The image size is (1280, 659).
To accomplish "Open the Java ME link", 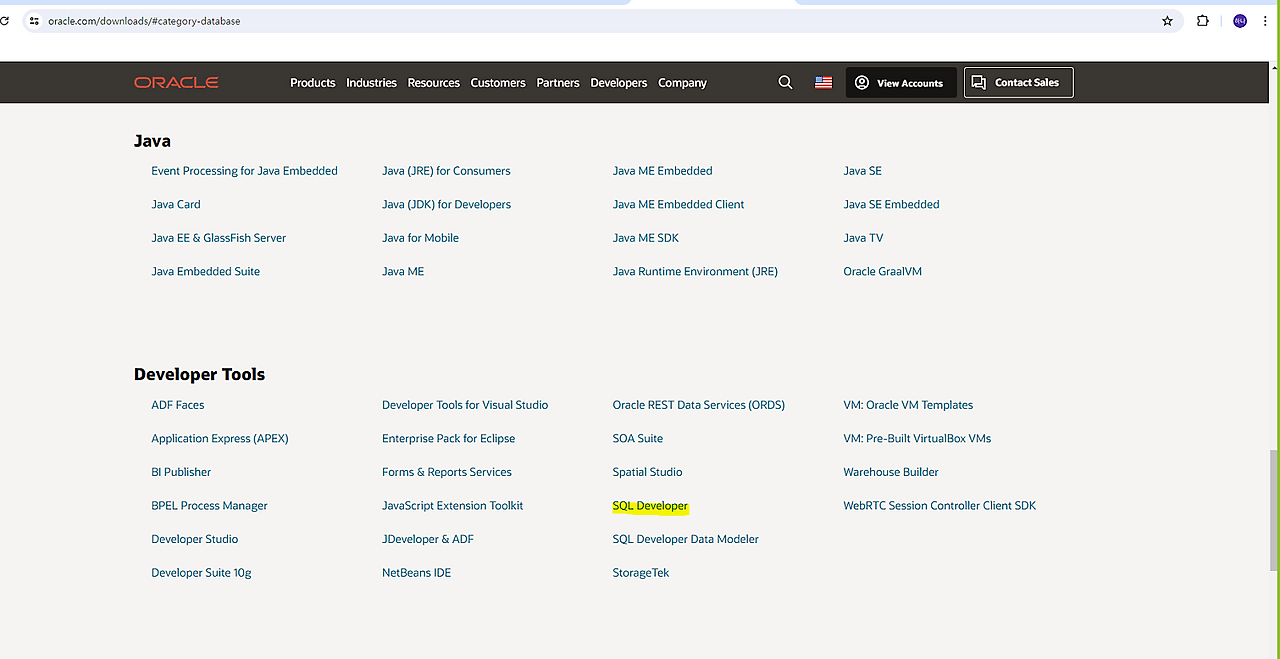I will (x=403, y=271).
